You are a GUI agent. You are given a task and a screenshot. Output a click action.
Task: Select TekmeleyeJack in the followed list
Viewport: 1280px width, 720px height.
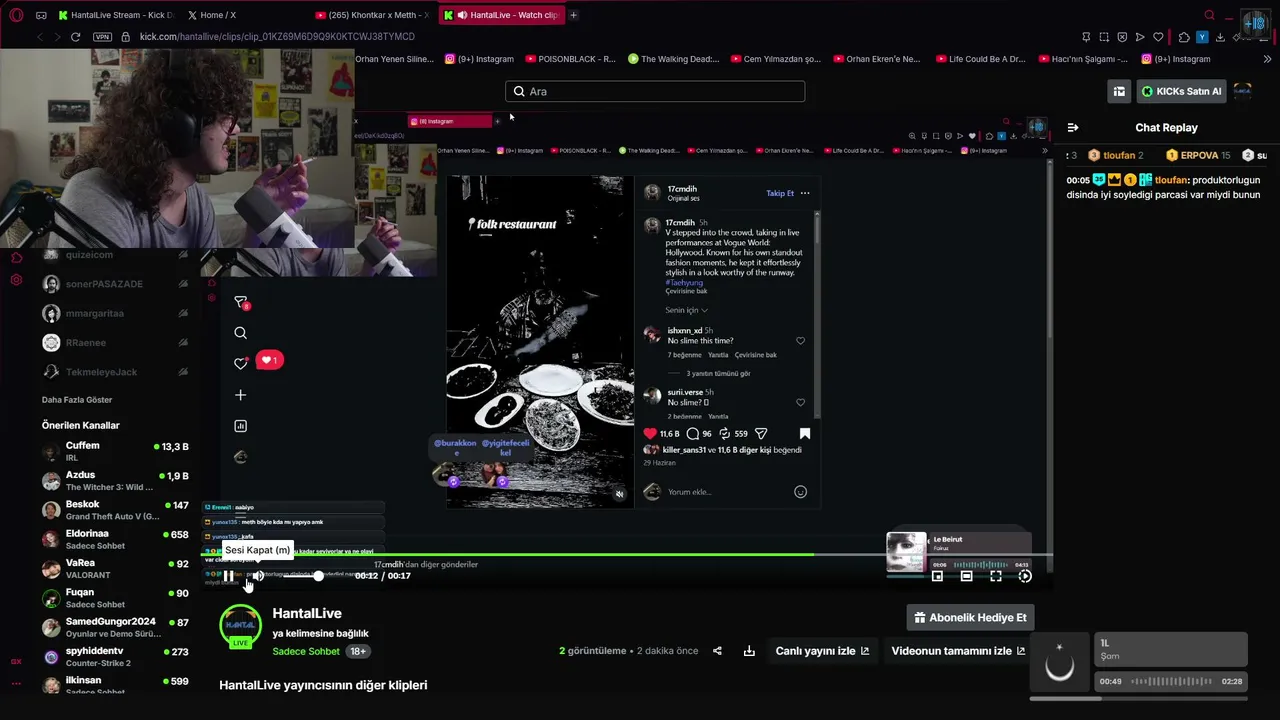click(115, 372)
